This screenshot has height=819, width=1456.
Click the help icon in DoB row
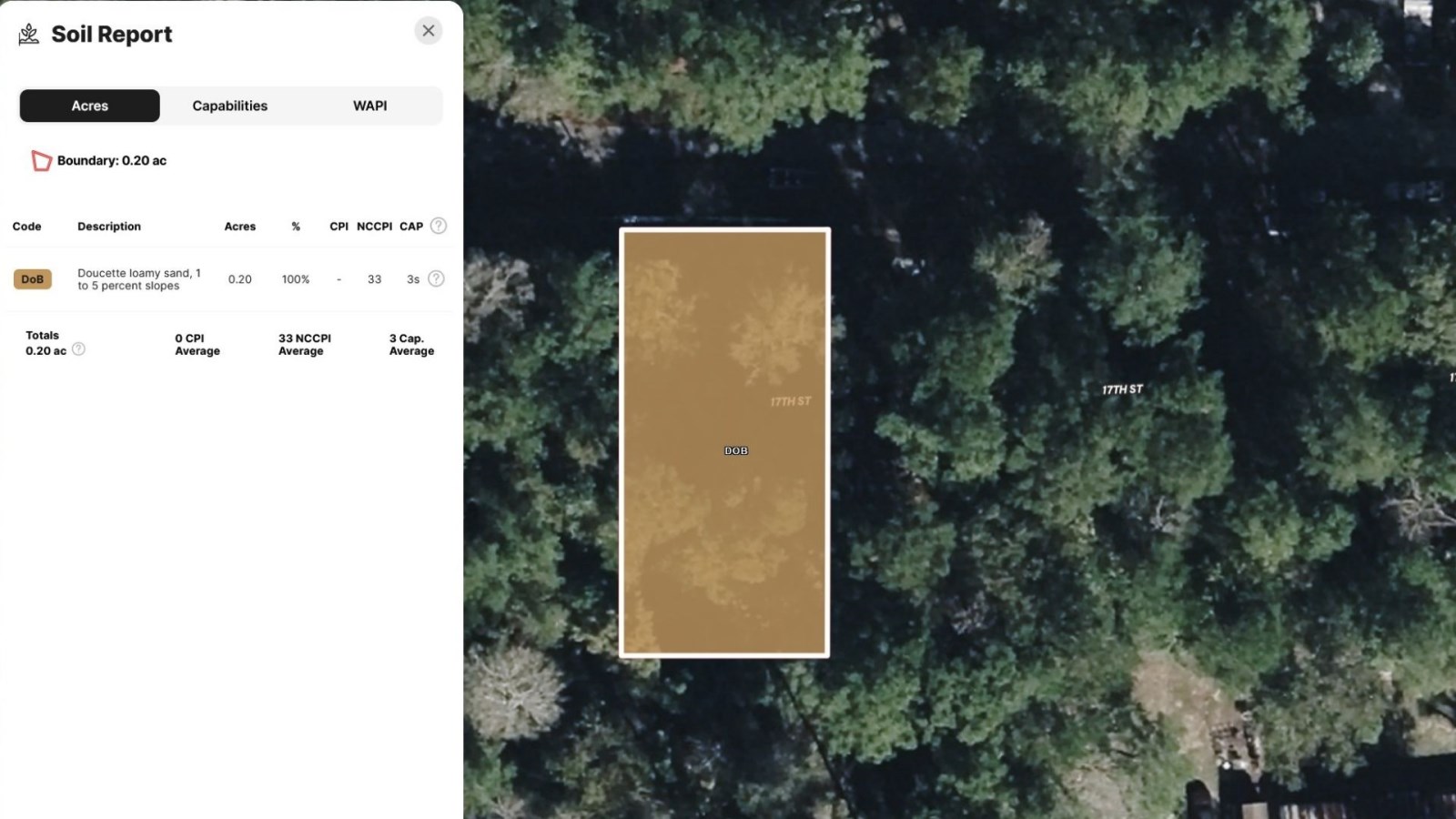437,279
